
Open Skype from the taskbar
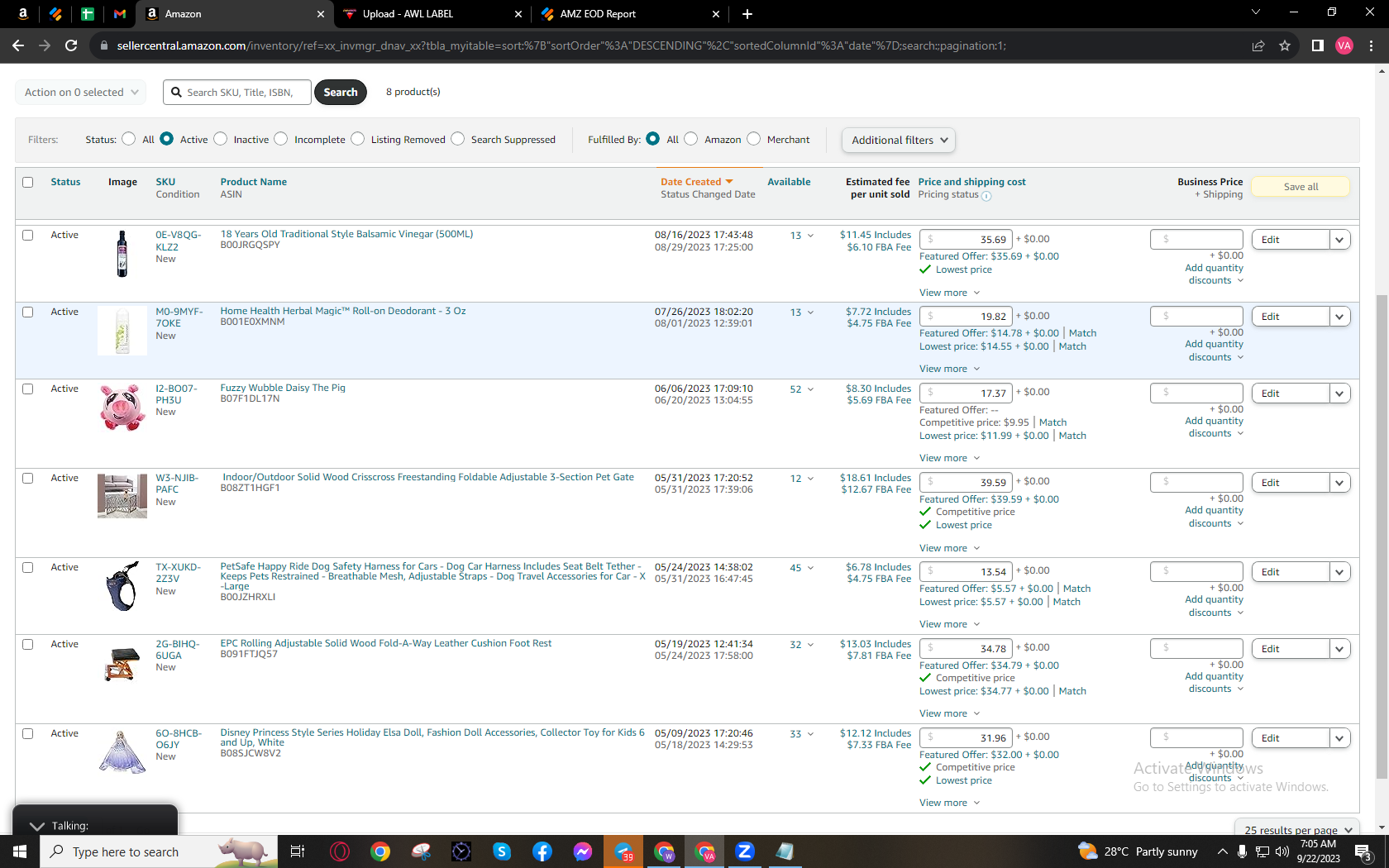502,851
